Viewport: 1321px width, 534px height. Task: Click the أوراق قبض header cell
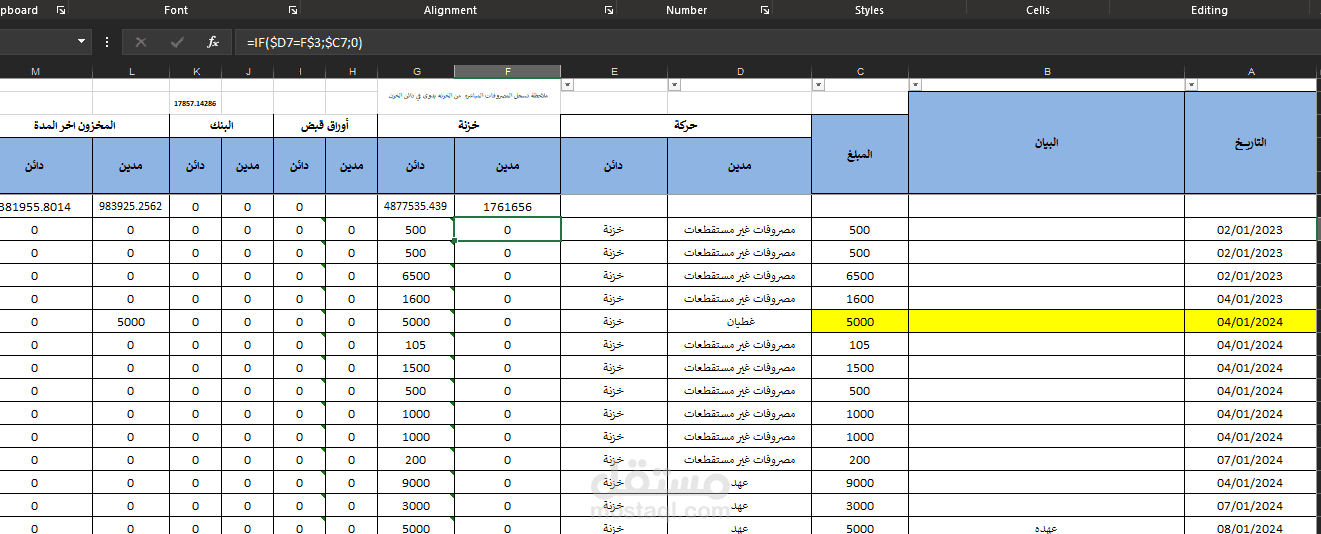tap(326, 126)
